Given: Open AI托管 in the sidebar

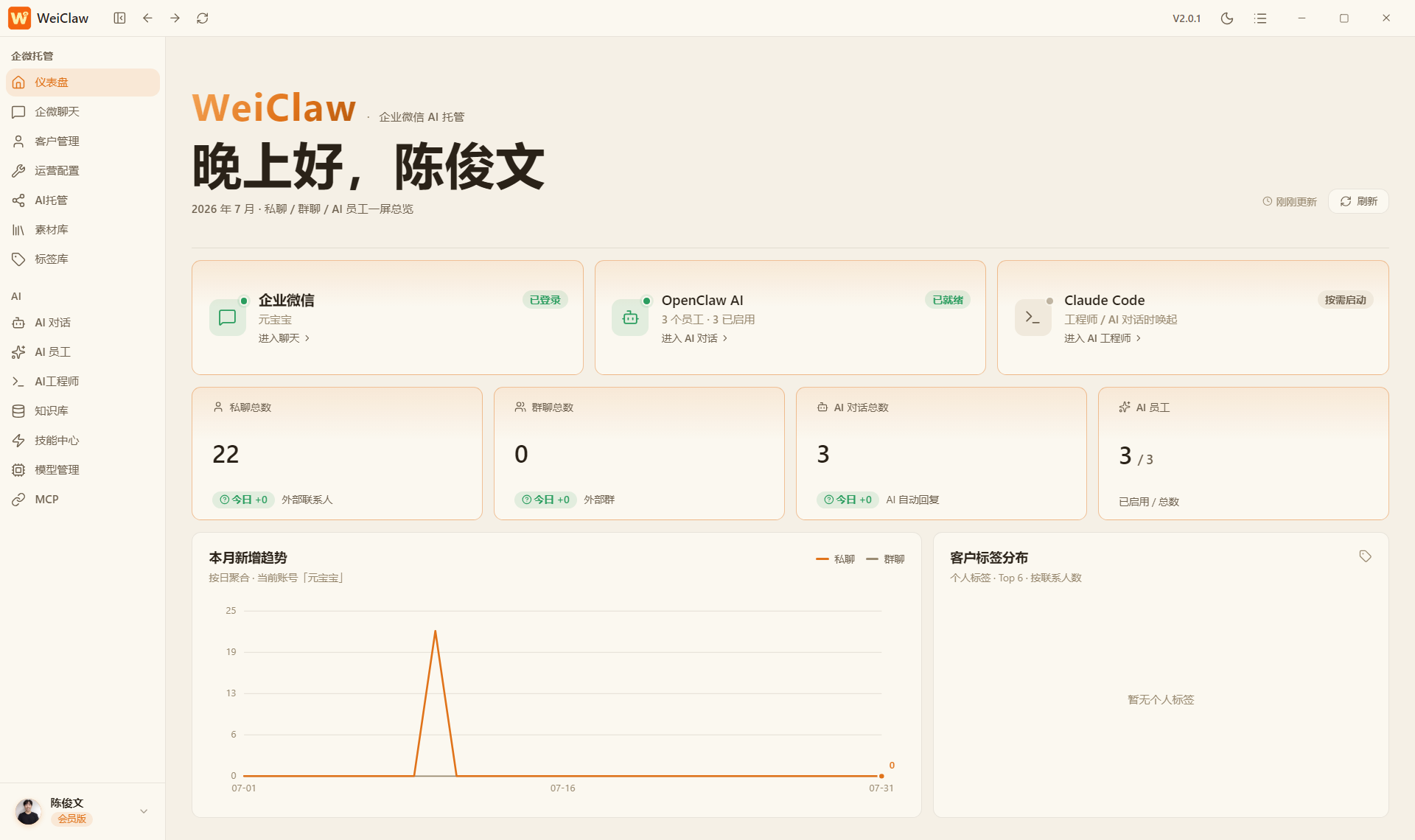Looking at the screenshot, I should tap(83, 200).
